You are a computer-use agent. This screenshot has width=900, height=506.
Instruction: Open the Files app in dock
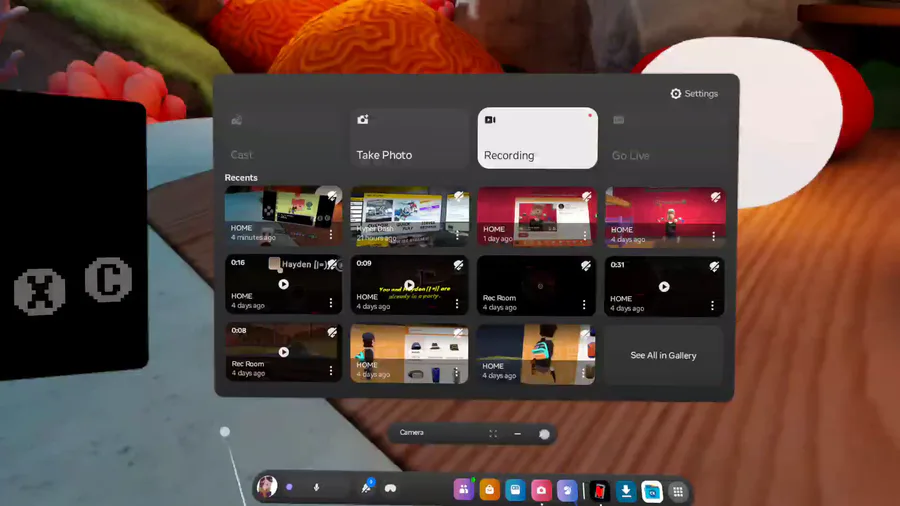tap(652, 492)
